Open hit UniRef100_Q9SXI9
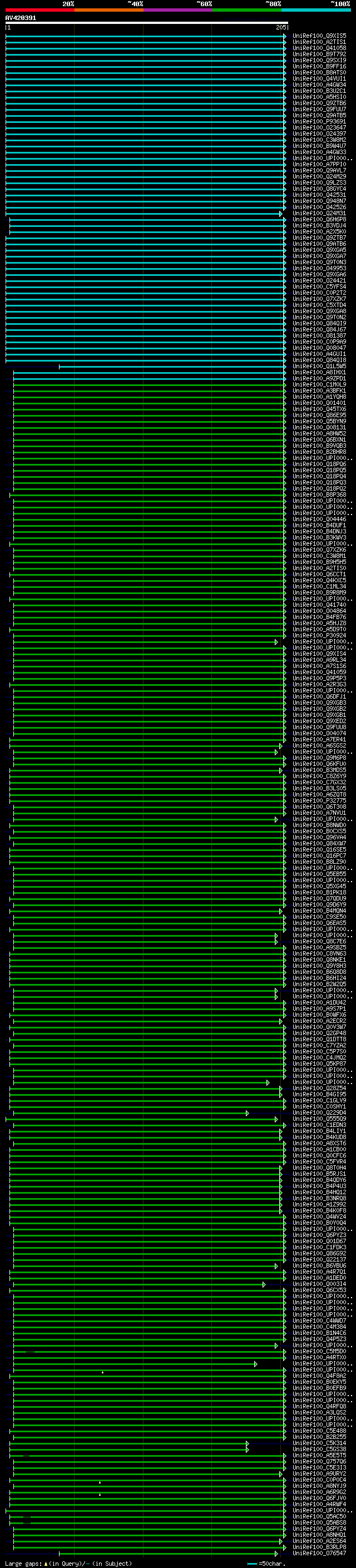Viewport: 356px width, 1568px height. tap(319, 60)
